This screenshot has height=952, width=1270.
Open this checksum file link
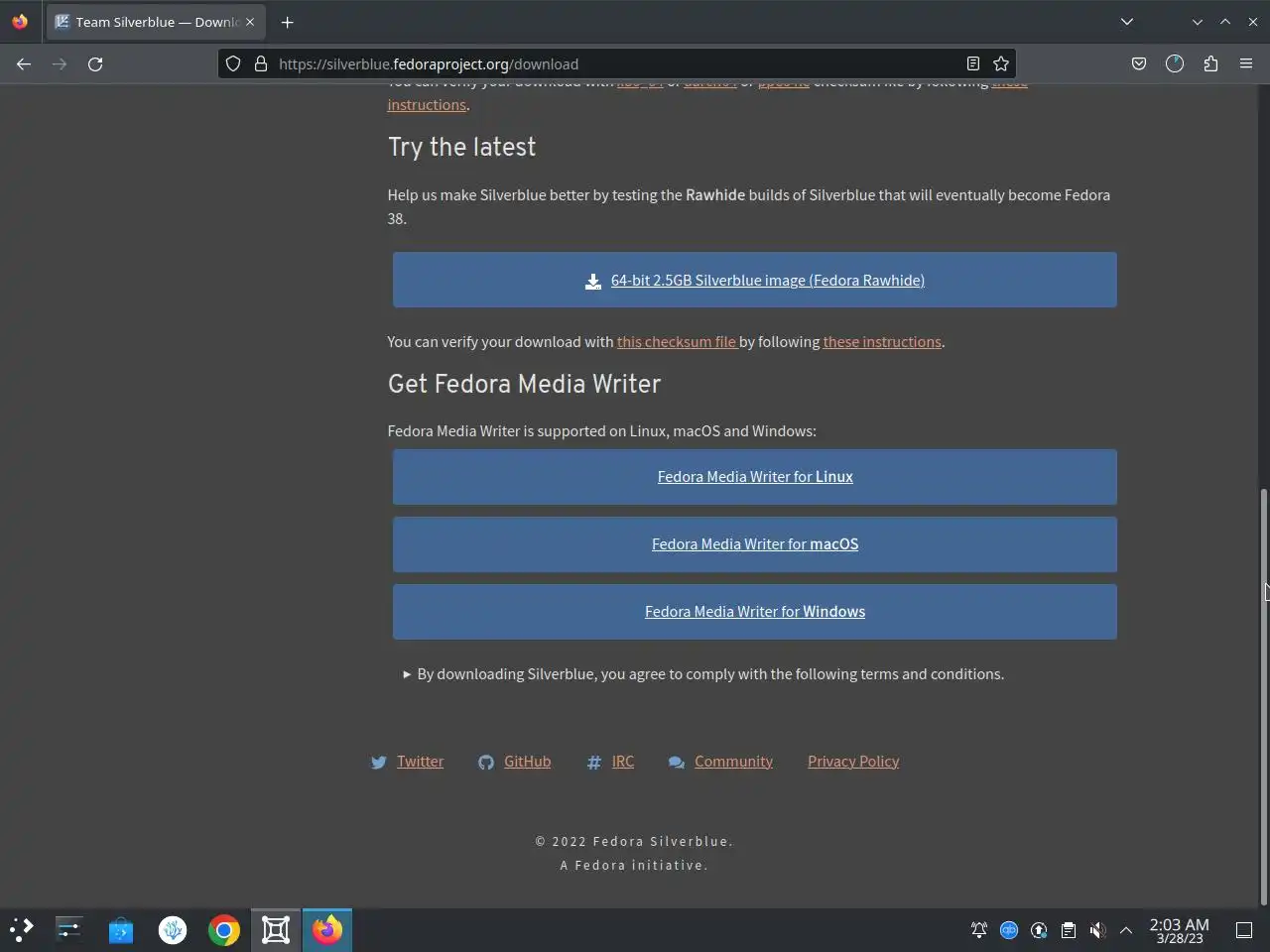coord(677,341)
